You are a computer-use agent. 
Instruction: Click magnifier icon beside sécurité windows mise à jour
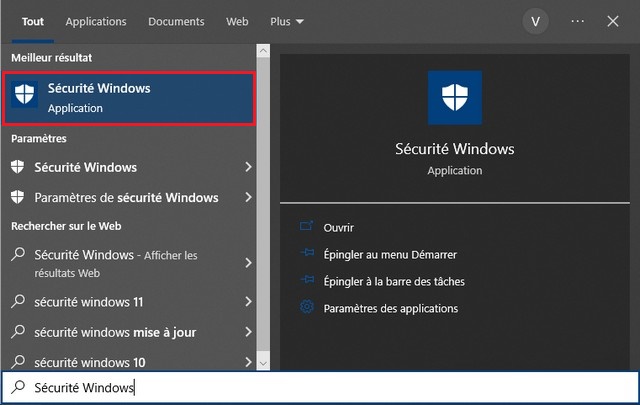point(18,332)
